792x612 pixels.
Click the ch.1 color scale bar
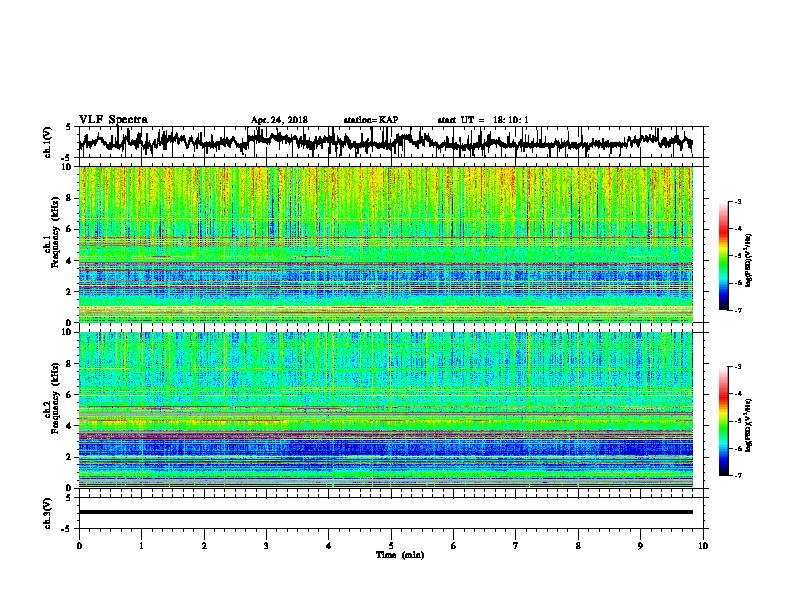(723, 256)
